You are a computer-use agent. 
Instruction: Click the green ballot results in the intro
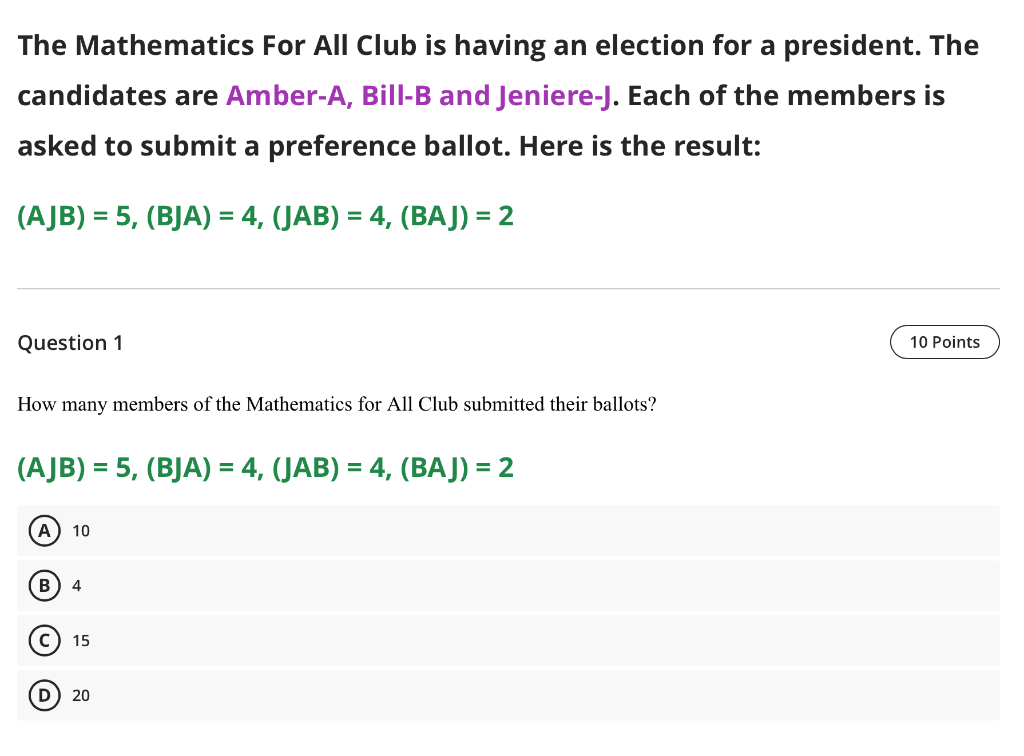click(265, 215)
